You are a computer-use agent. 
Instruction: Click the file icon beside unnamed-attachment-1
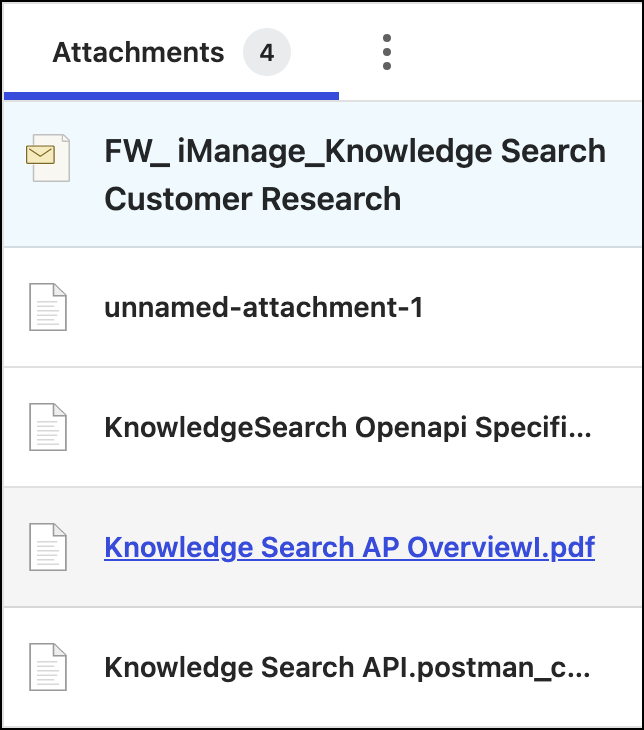click(x=48, y=308)
